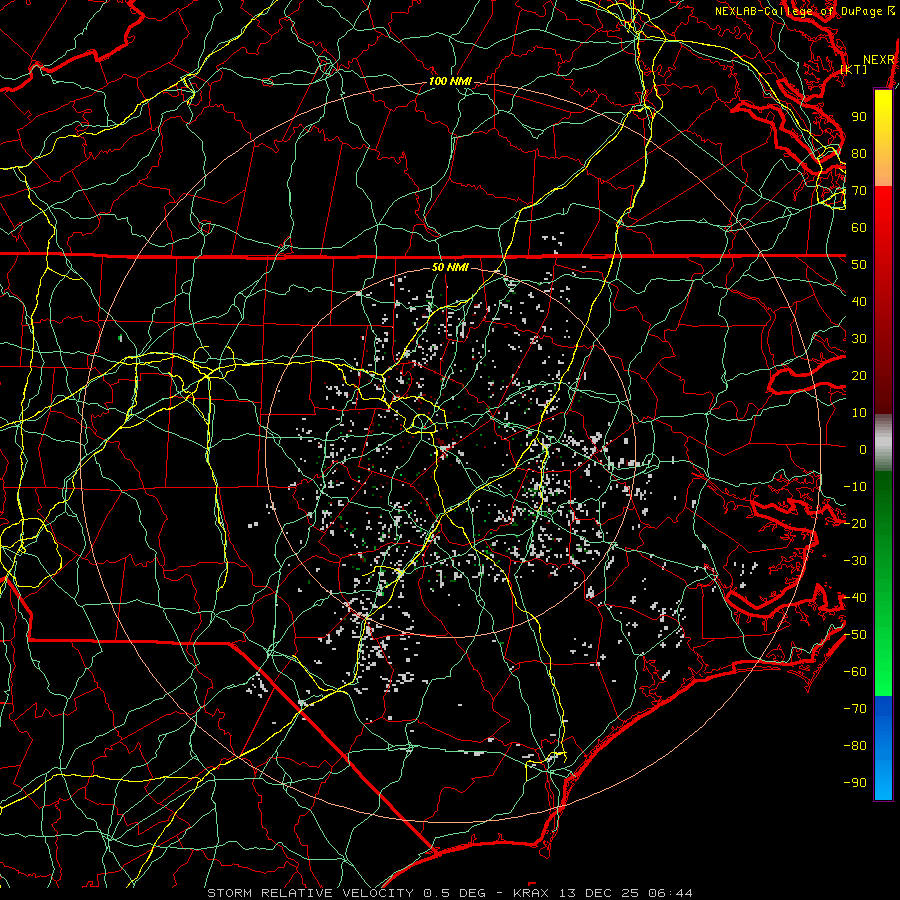Click the "13 DEC 25" date in the caption
The image size is (900, 900).
point(600,893)
